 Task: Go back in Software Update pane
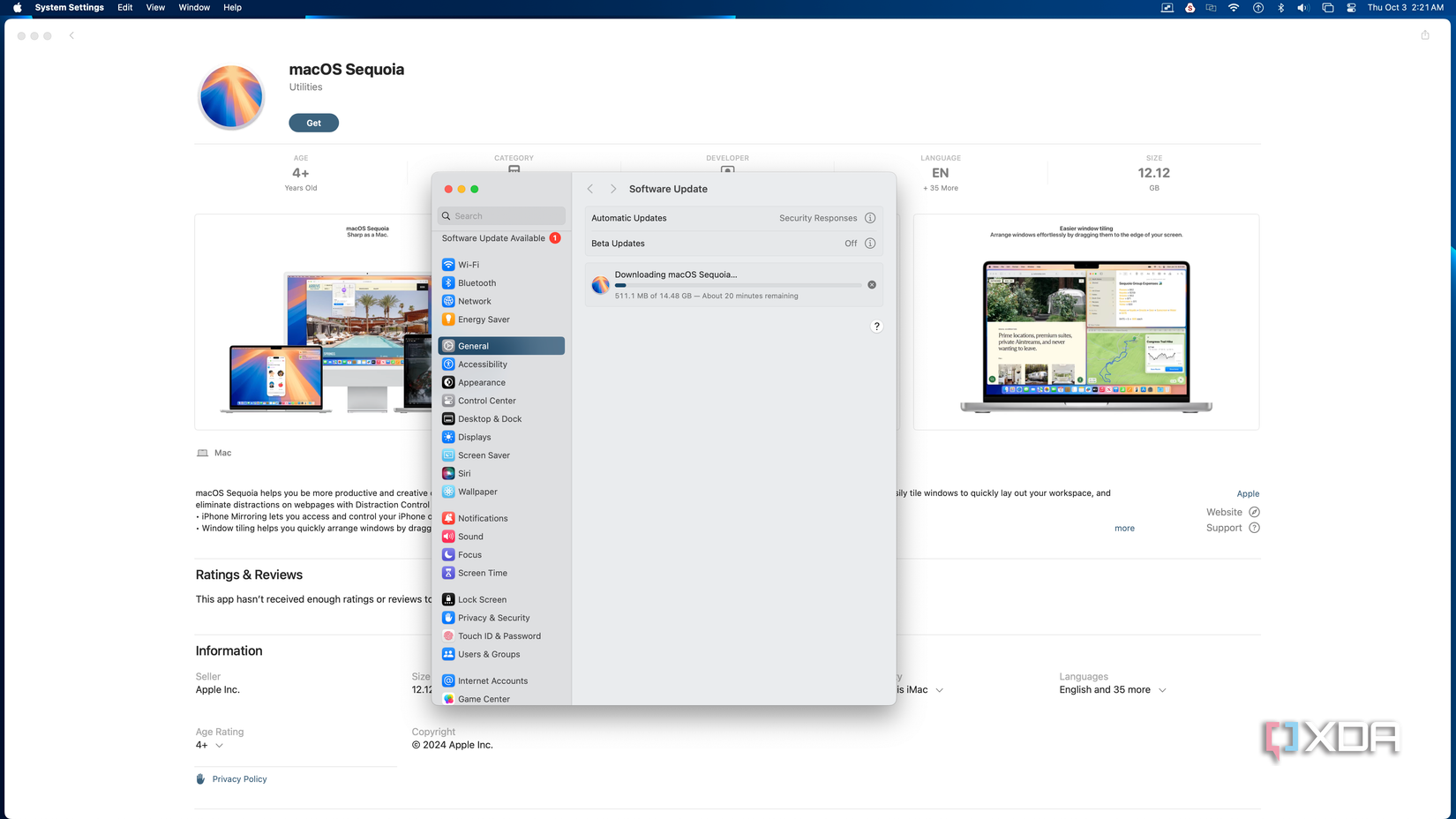click(x=590, y=189)
